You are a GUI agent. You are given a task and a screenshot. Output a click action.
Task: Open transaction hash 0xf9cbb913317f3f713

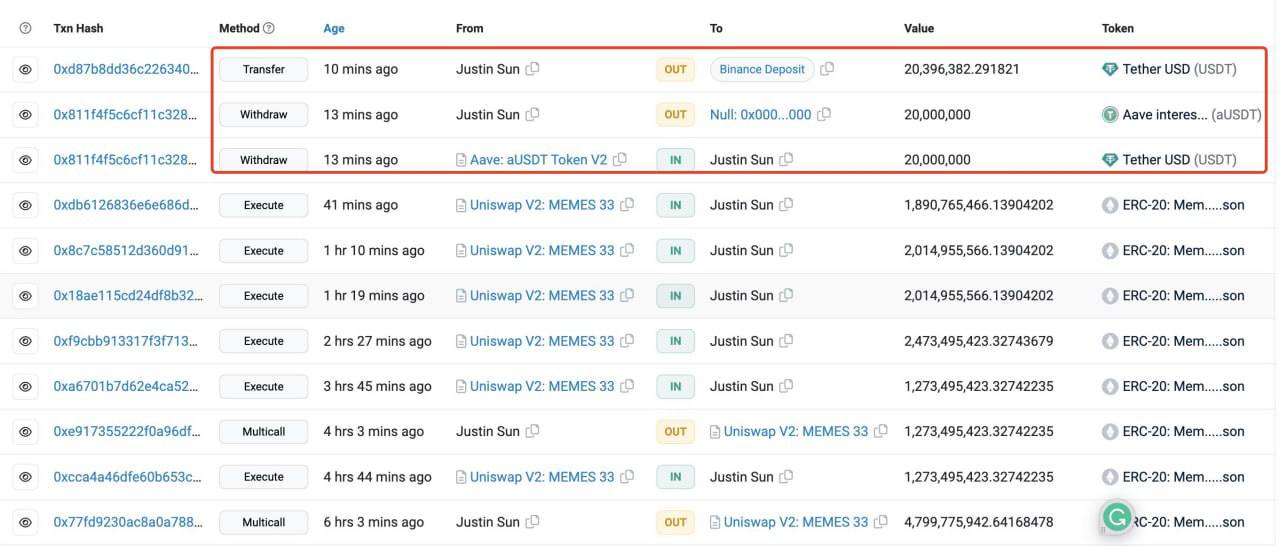click(x=126, y=341)
